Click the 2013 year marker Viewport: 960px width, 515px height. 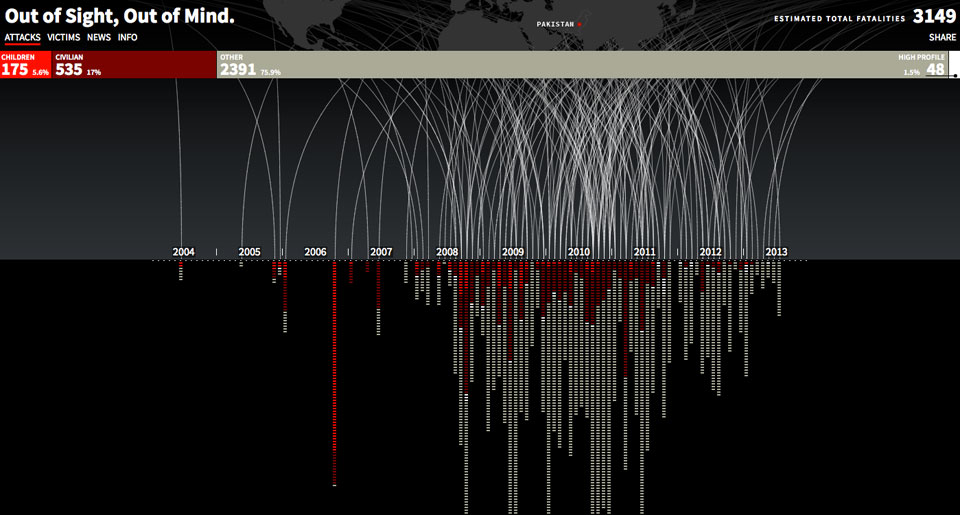point(776,252)
